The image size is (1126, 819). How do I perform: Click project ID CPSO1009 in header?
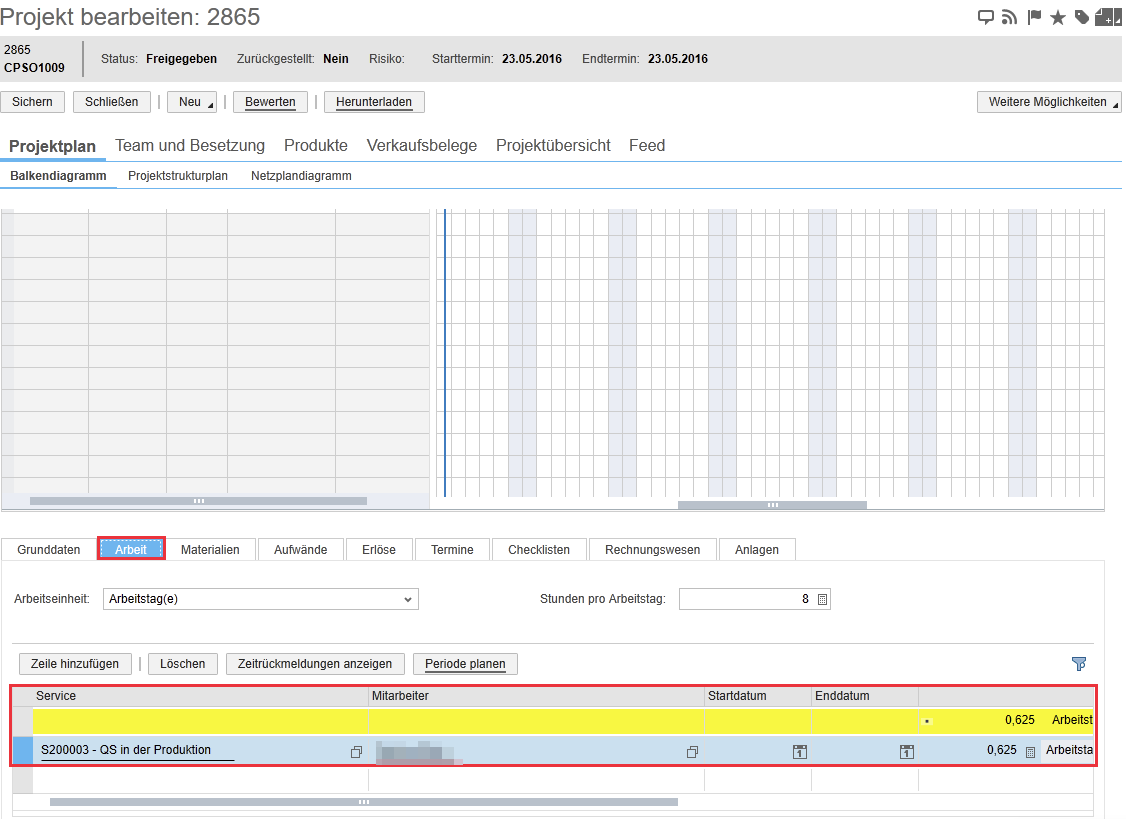[x=34, y=68]
